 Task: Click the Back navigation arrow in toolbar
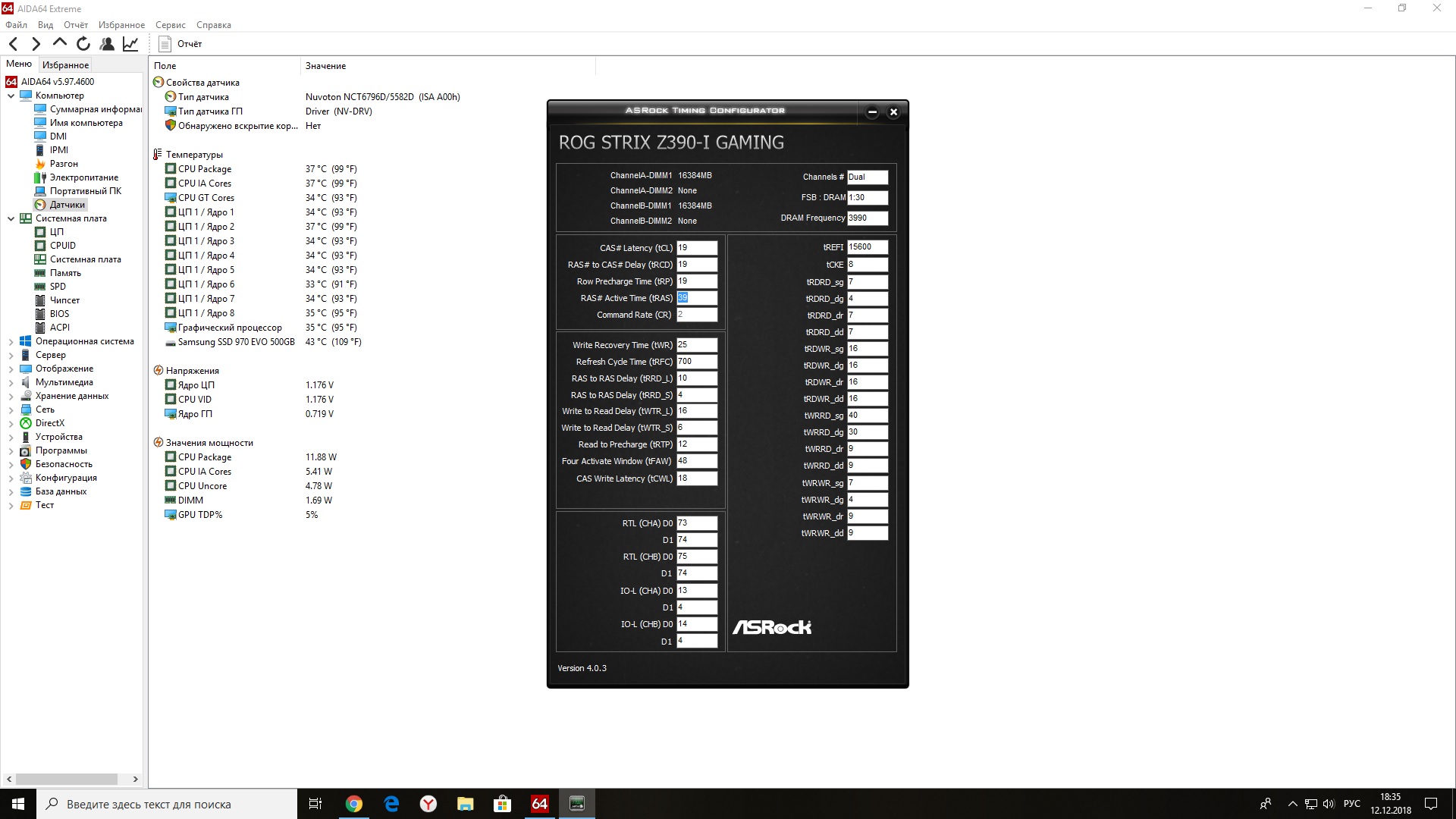point(13,44)
